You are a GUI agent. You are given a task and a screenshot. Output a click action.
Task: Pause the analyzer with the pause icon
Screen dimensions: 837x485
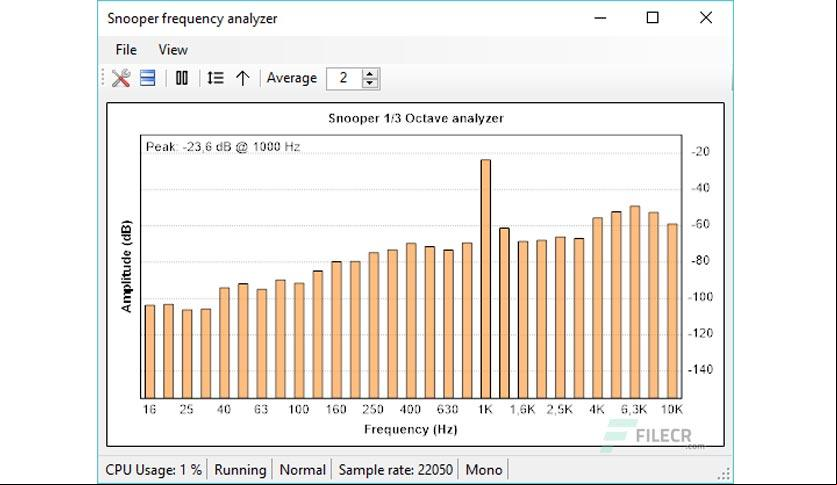tap(182, 78)
